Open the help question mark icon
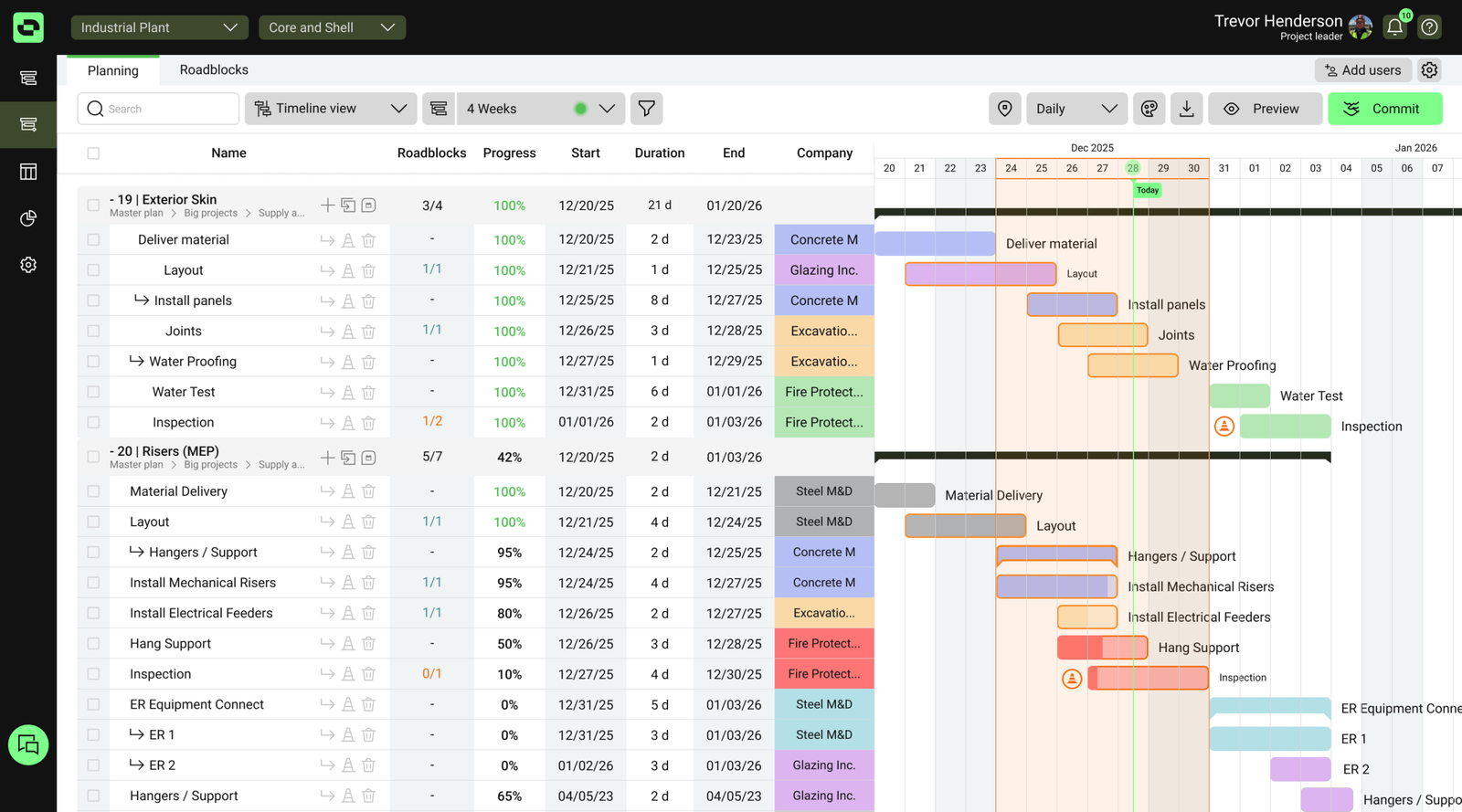Image resolution: width=1462 pixels, height=812 pixels. [1430, 27]
